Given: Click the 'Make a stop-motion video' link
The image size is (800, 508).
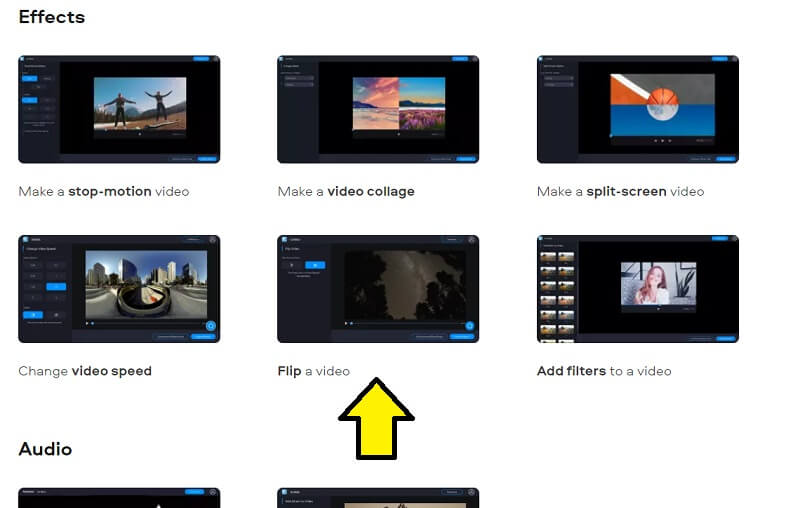Looking at the screenshot, I should (103, 191).
